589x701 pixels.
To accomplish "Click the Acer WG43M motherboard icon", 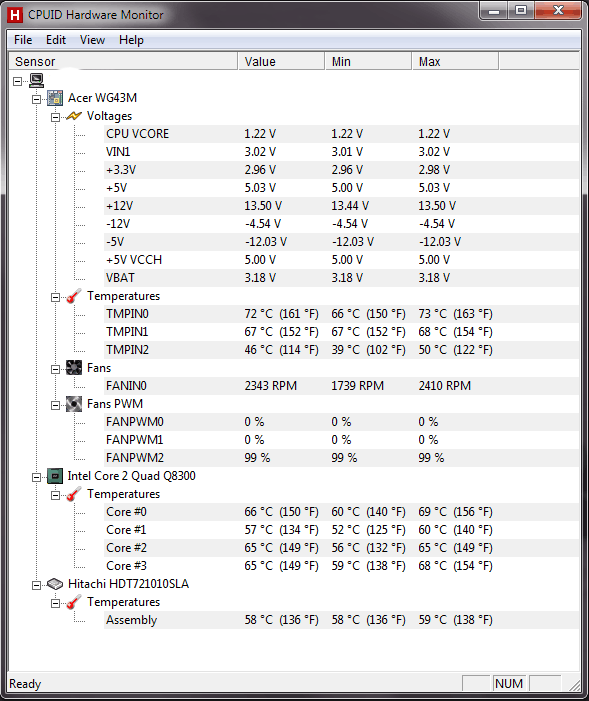I will pyautogui.click(x=55, y=98).
